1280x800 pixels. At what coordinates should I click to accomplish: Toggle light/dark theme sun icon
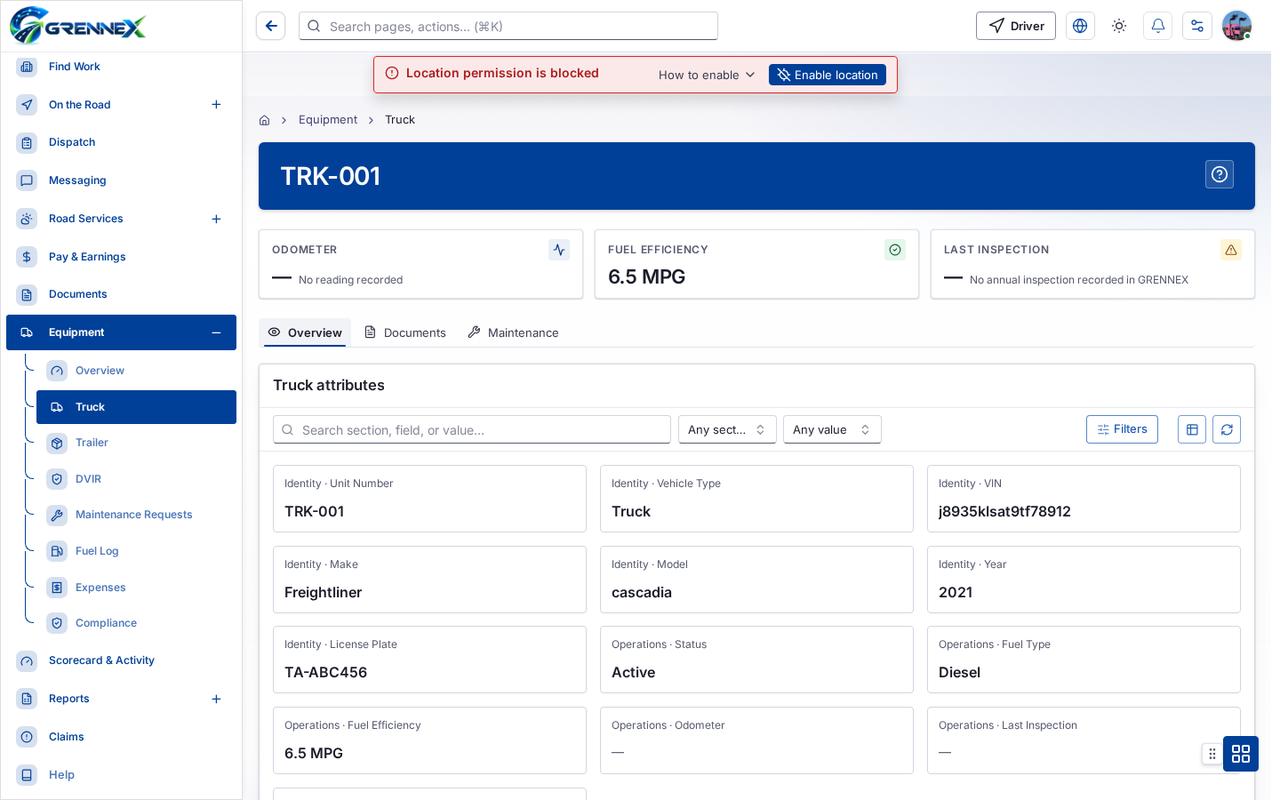1119,26
